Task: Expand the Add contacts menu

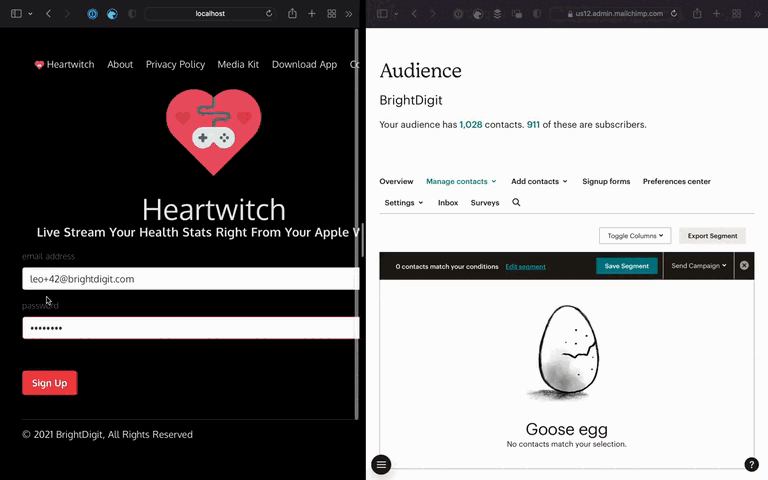Action: tap(539, 181)
